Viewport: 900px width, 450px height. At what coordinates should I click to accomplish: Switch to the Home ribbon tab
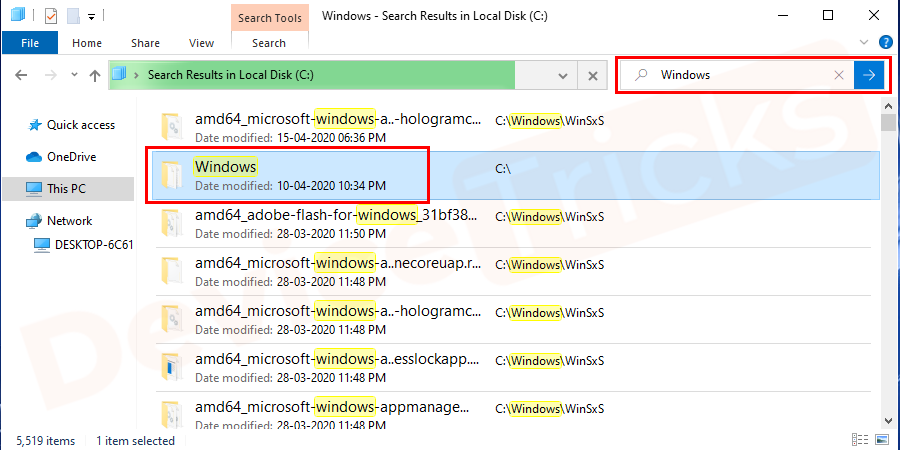[87, 43]
